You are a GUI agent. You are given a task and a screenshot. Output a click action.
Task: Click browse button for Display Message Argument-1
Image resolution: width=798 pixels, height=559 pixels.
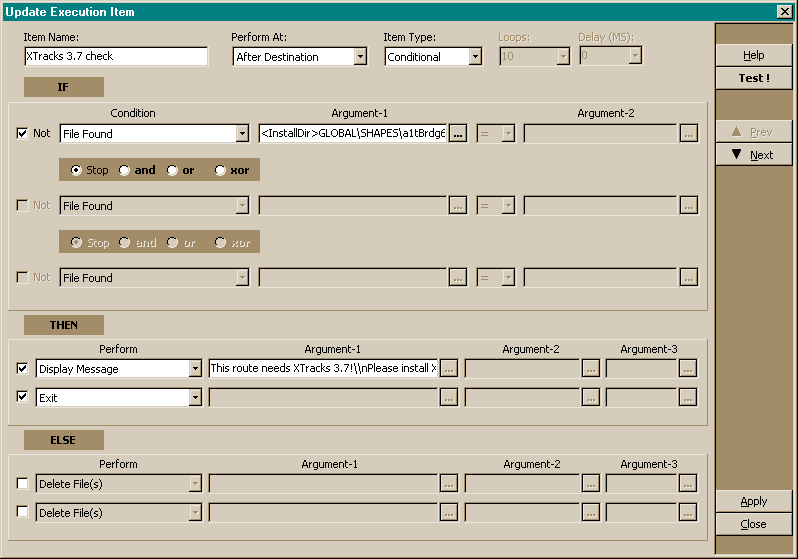[x=448, y=369]
